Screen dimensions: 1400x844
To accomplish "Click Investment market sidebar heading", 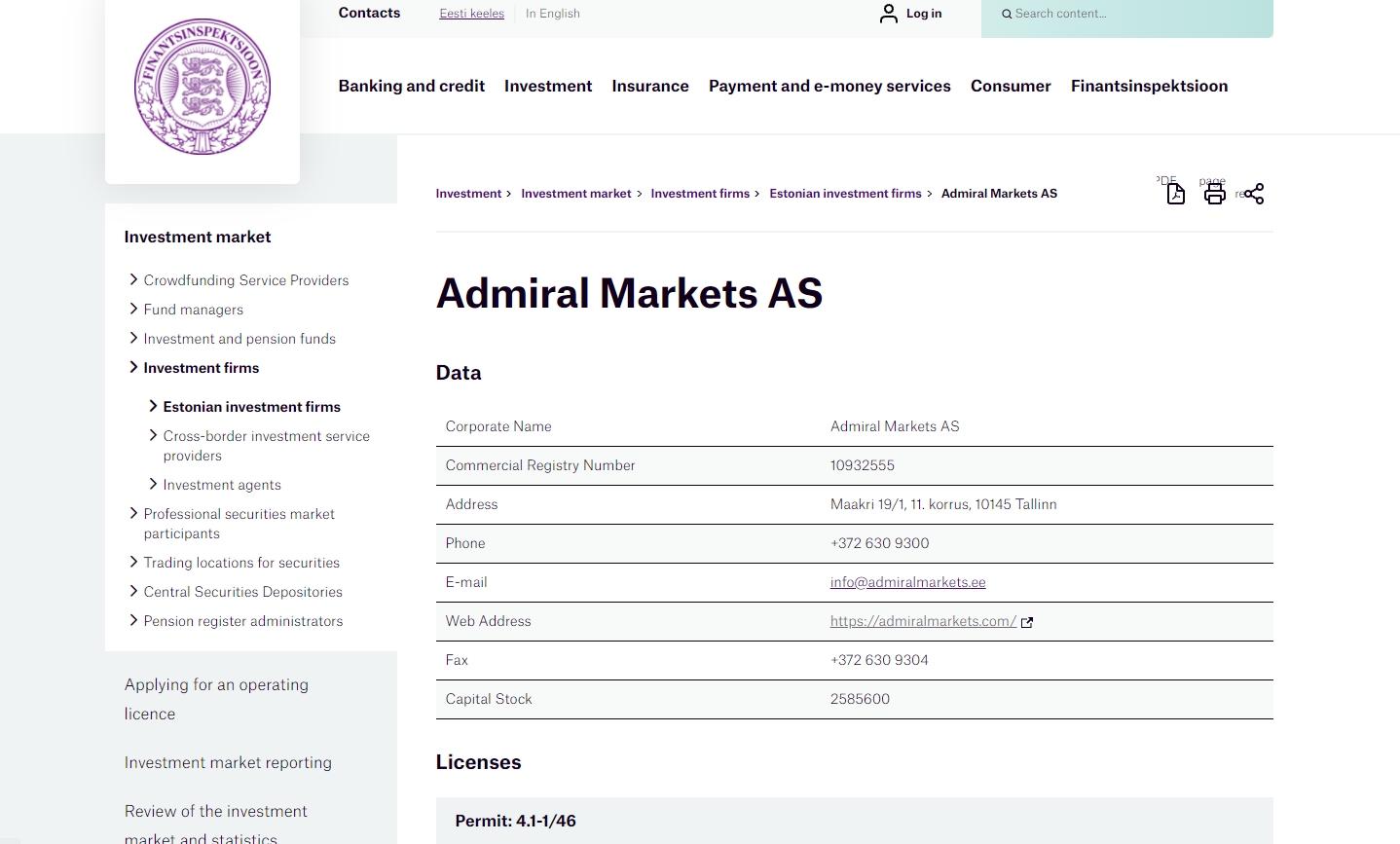I will pos(198,237).
